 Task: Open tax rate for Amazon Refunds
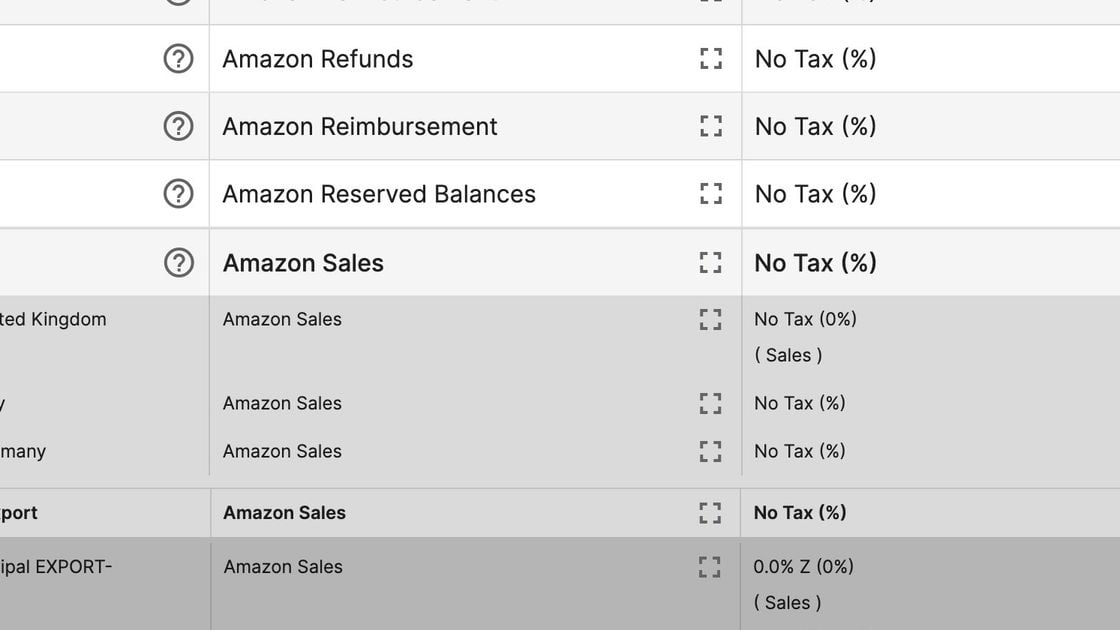pyautogui.click(x=816, y=59)
